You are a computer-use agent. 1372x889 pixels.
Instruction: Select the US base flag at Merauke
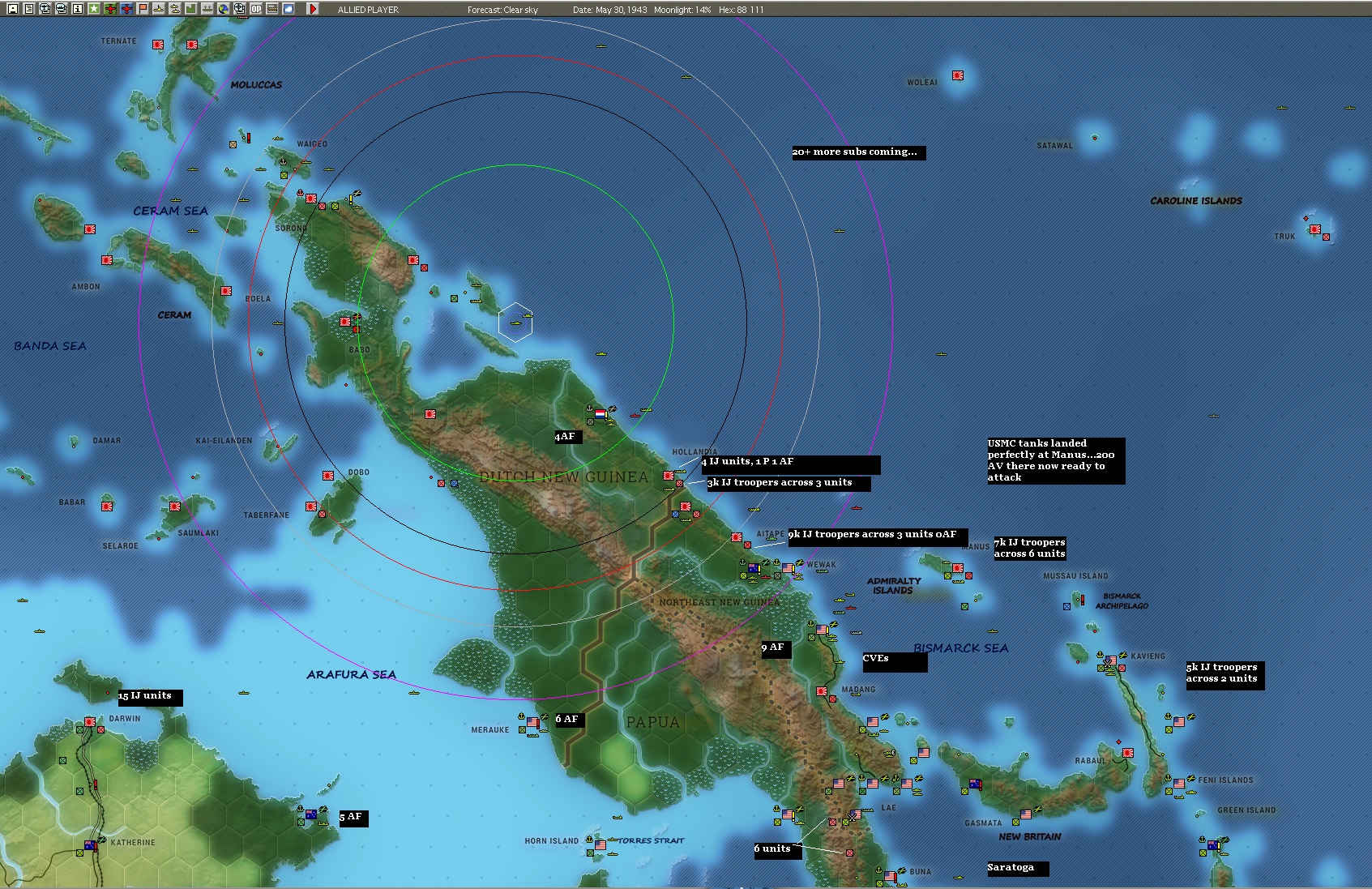[x=532, y=721]
